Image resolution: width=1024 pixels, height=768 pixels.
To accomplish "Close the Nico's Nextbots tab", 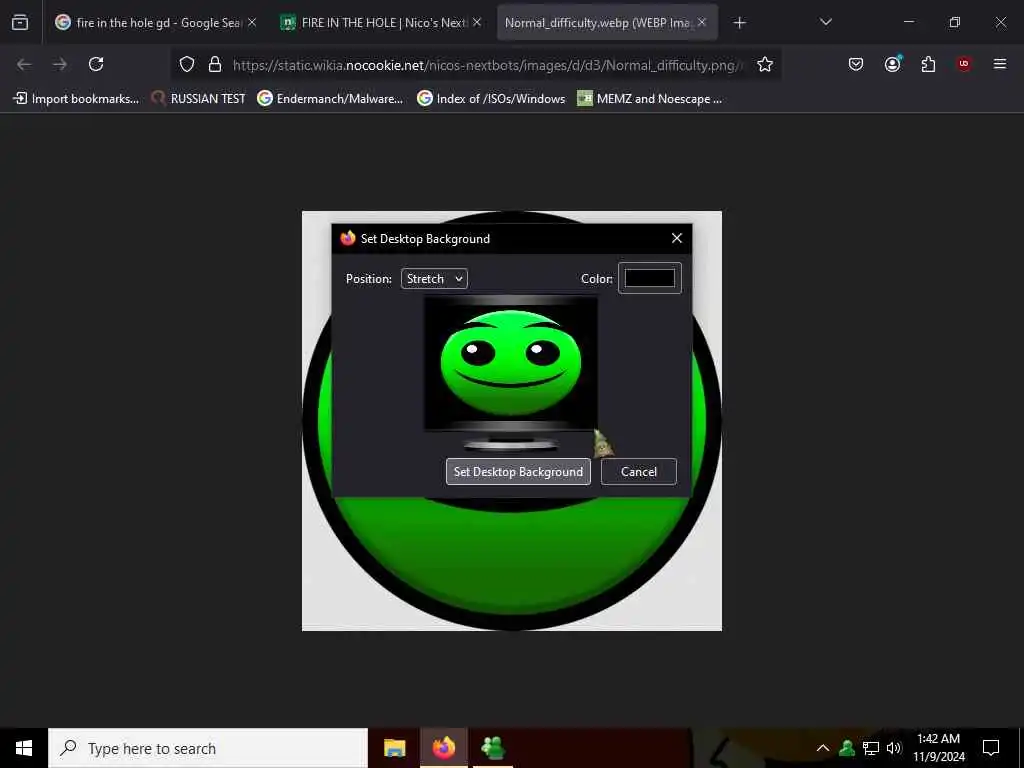I will (x=477, y=22).
